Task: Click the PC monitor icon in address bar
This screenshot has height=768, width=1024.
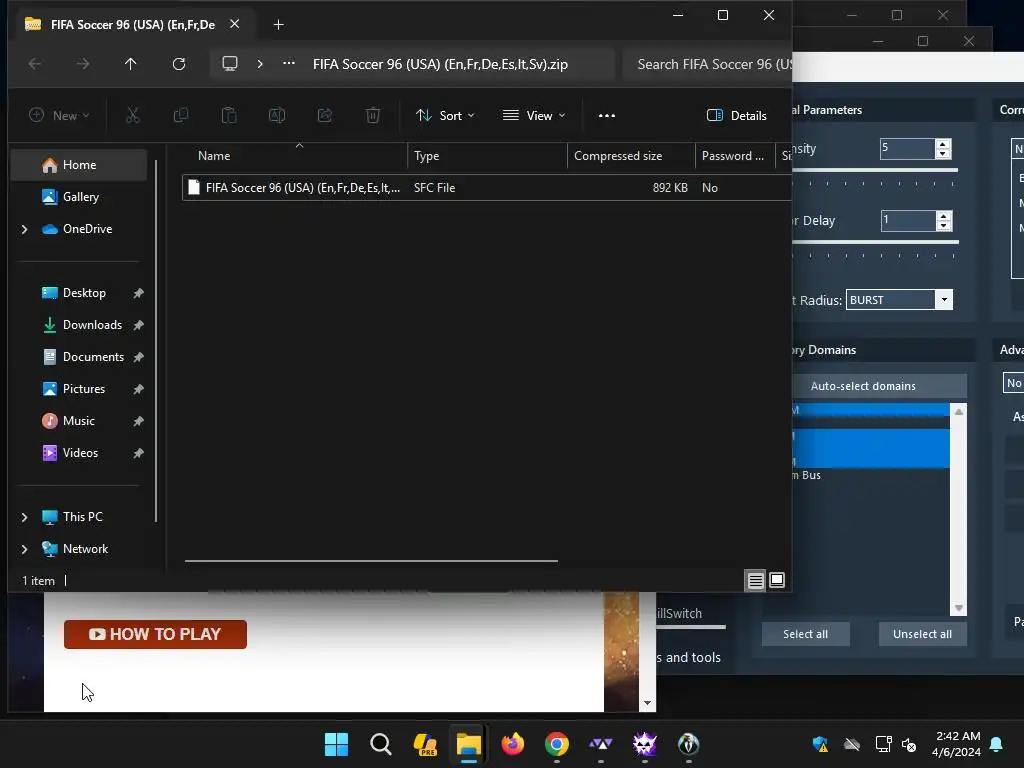Action: (x=230, y=64)
